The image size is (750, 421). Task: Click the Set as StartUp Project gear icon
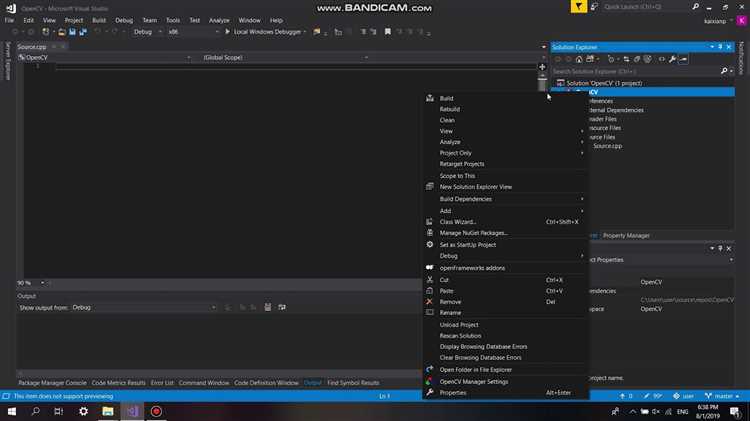coord(430,244)
